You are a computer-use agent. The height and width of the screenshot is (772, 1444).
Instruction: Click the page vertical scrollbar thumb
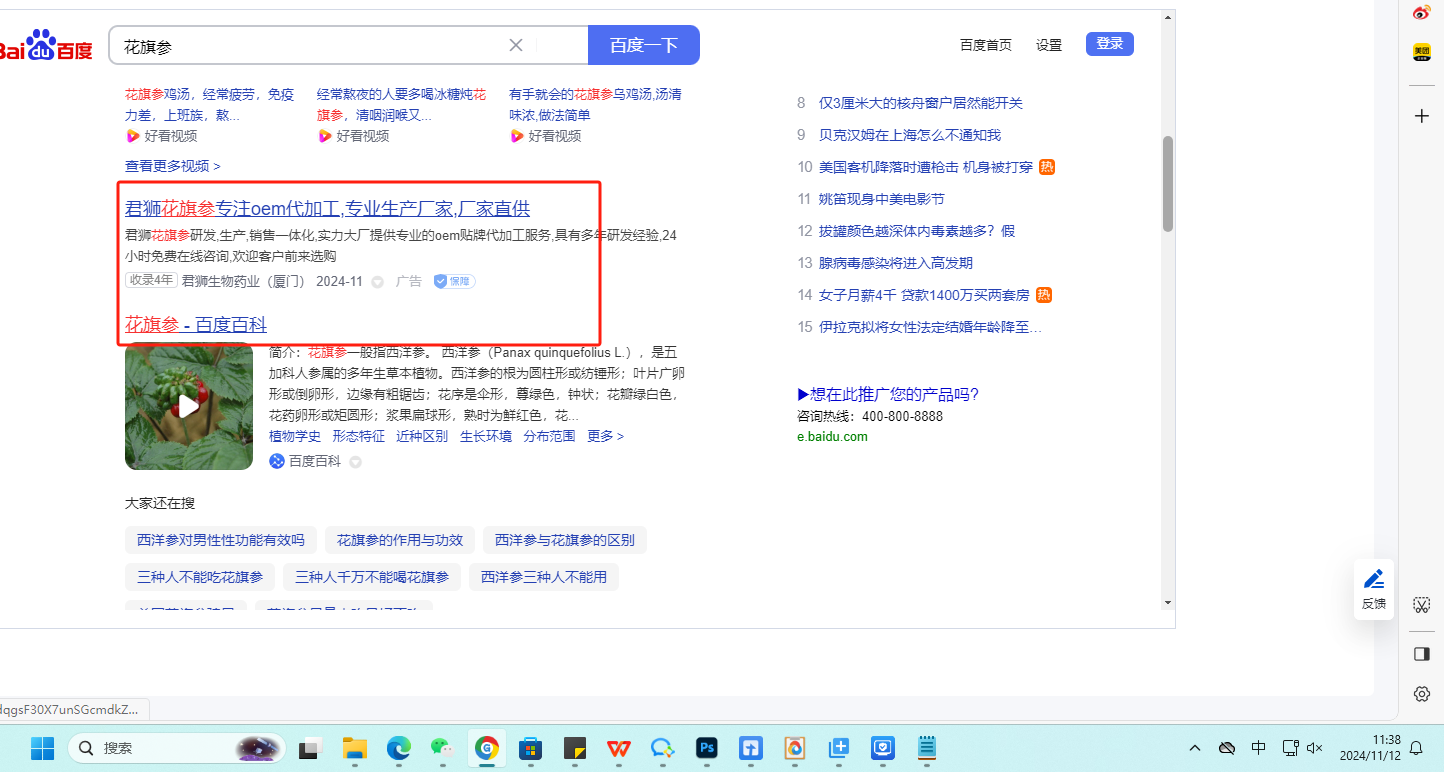(1167, 184)
